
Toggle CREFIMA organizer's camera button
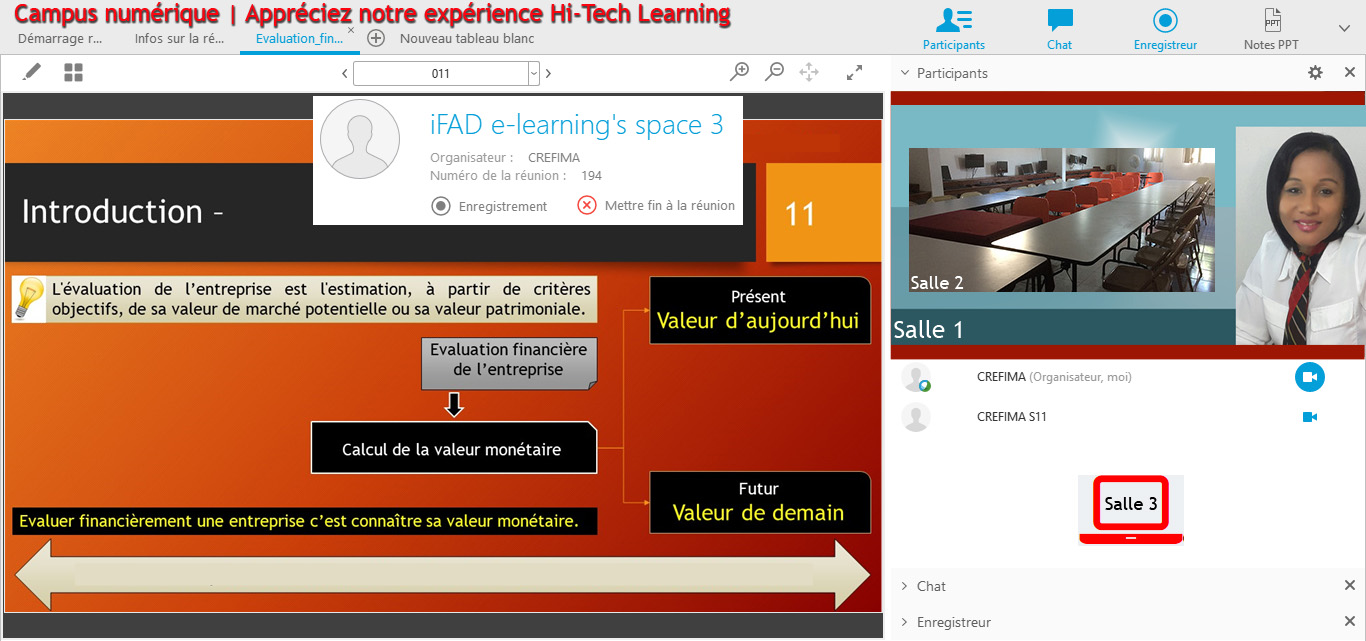[x=1309, y=377]
